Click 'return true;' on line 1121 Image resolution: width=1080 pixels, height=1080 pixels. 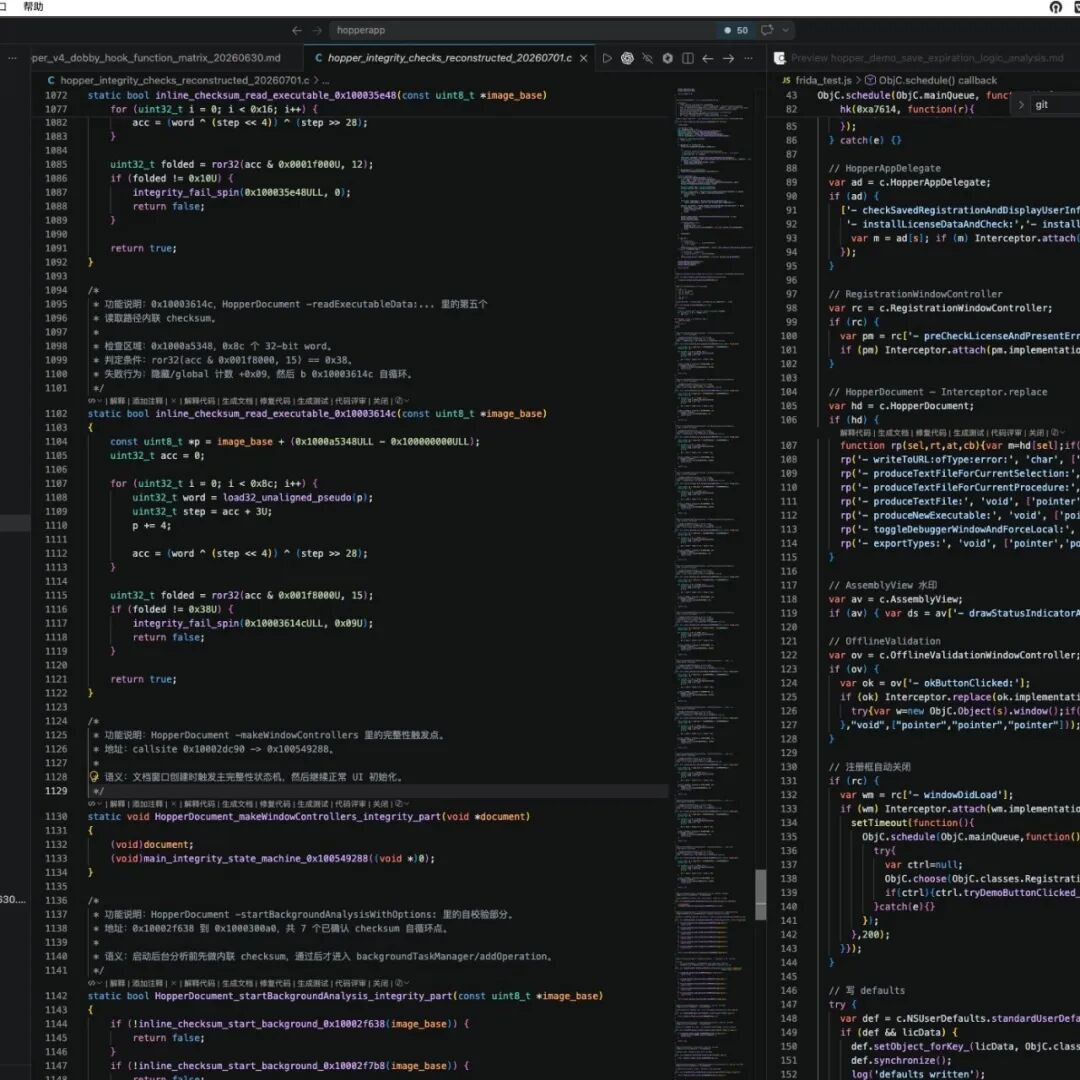tap(143, 678)
